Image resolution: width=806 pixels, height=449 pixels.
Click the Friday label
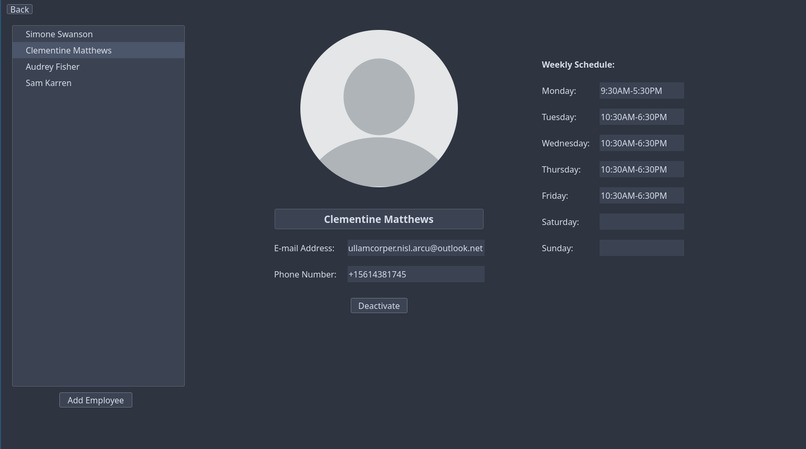555,196
